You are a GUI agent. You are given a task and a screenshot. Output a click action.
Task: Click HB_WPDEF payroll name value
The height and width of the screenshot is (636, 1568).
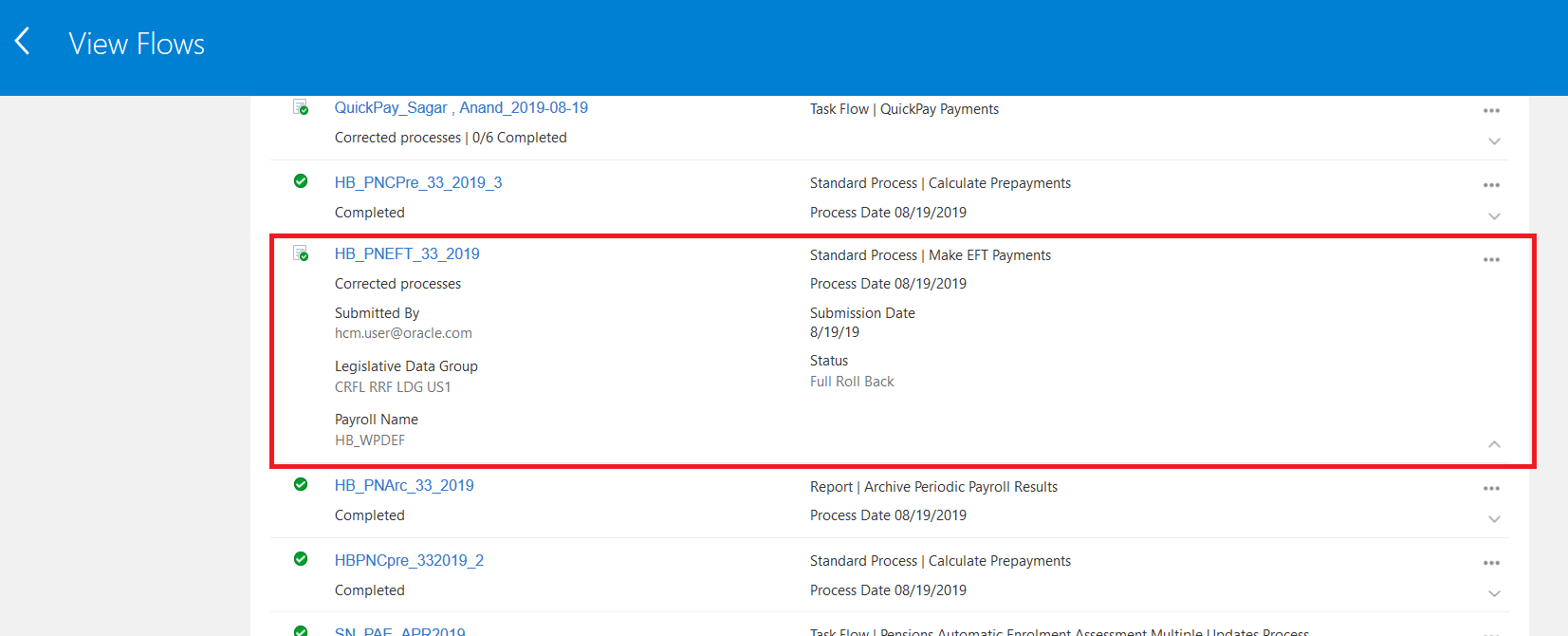coord(370,440)
